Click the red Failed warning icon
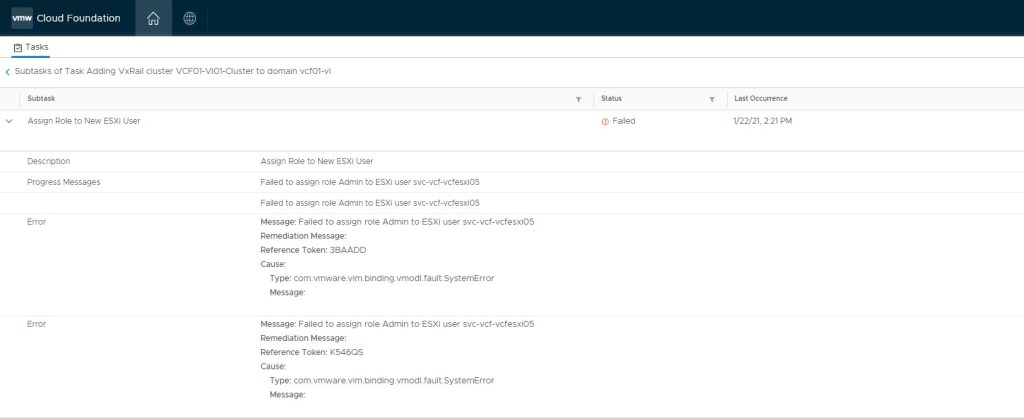 (x=604, y=121)
